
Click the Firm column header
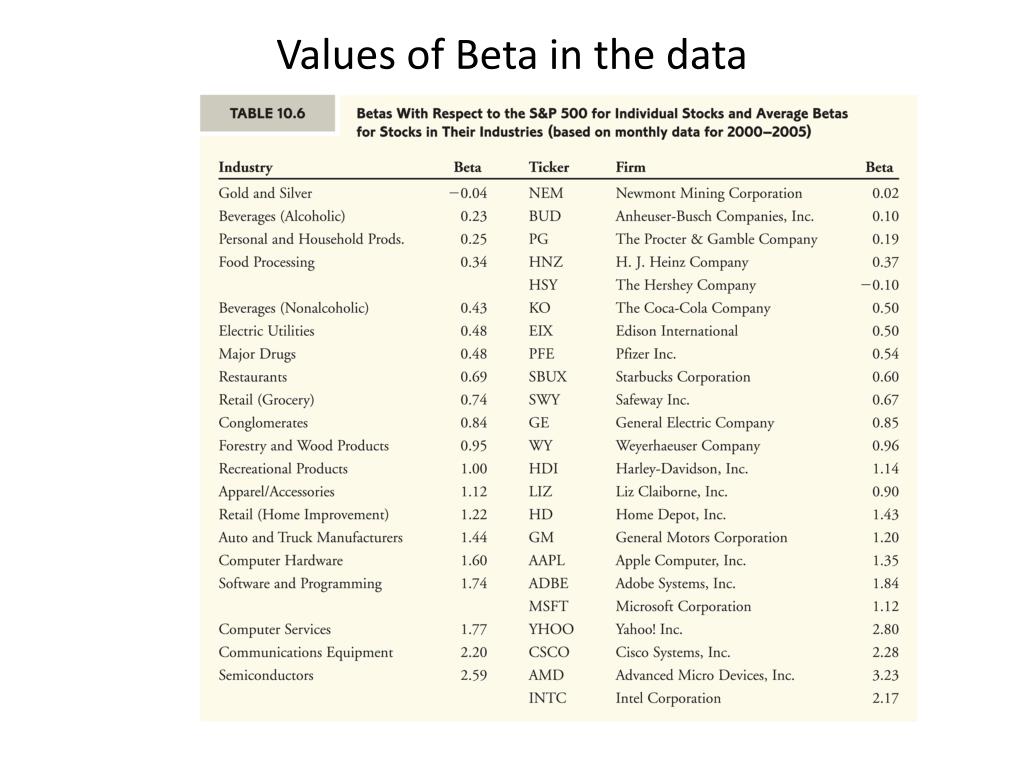(x=630, y=167)
